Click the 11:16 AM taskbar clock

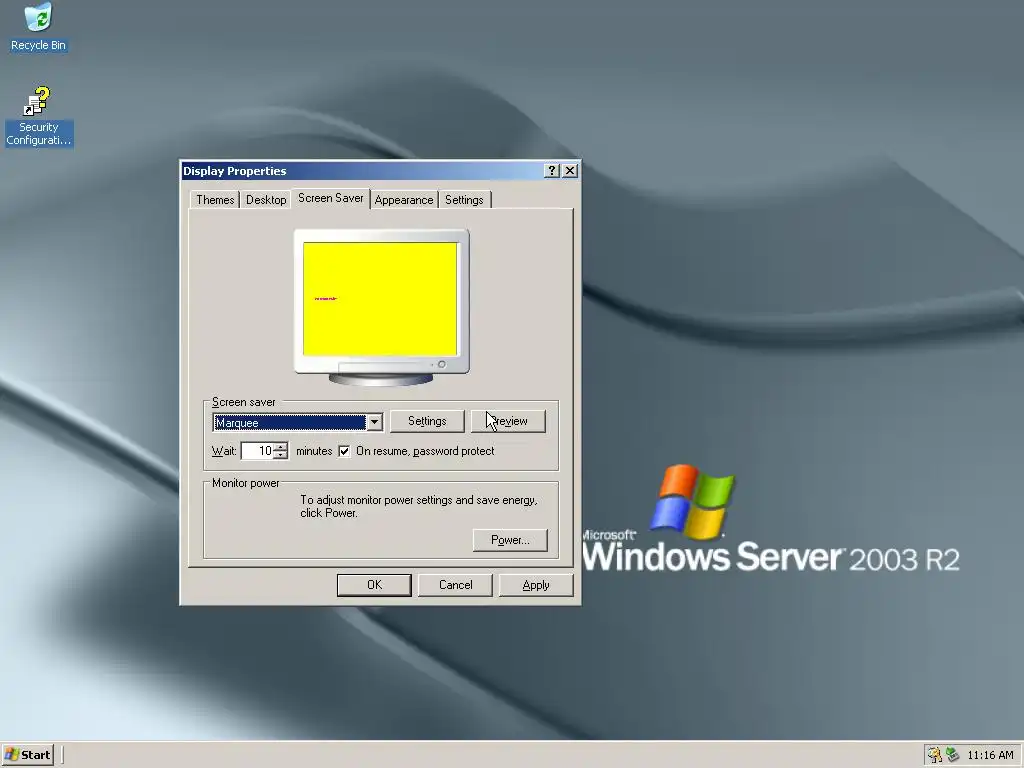point(990,755)
